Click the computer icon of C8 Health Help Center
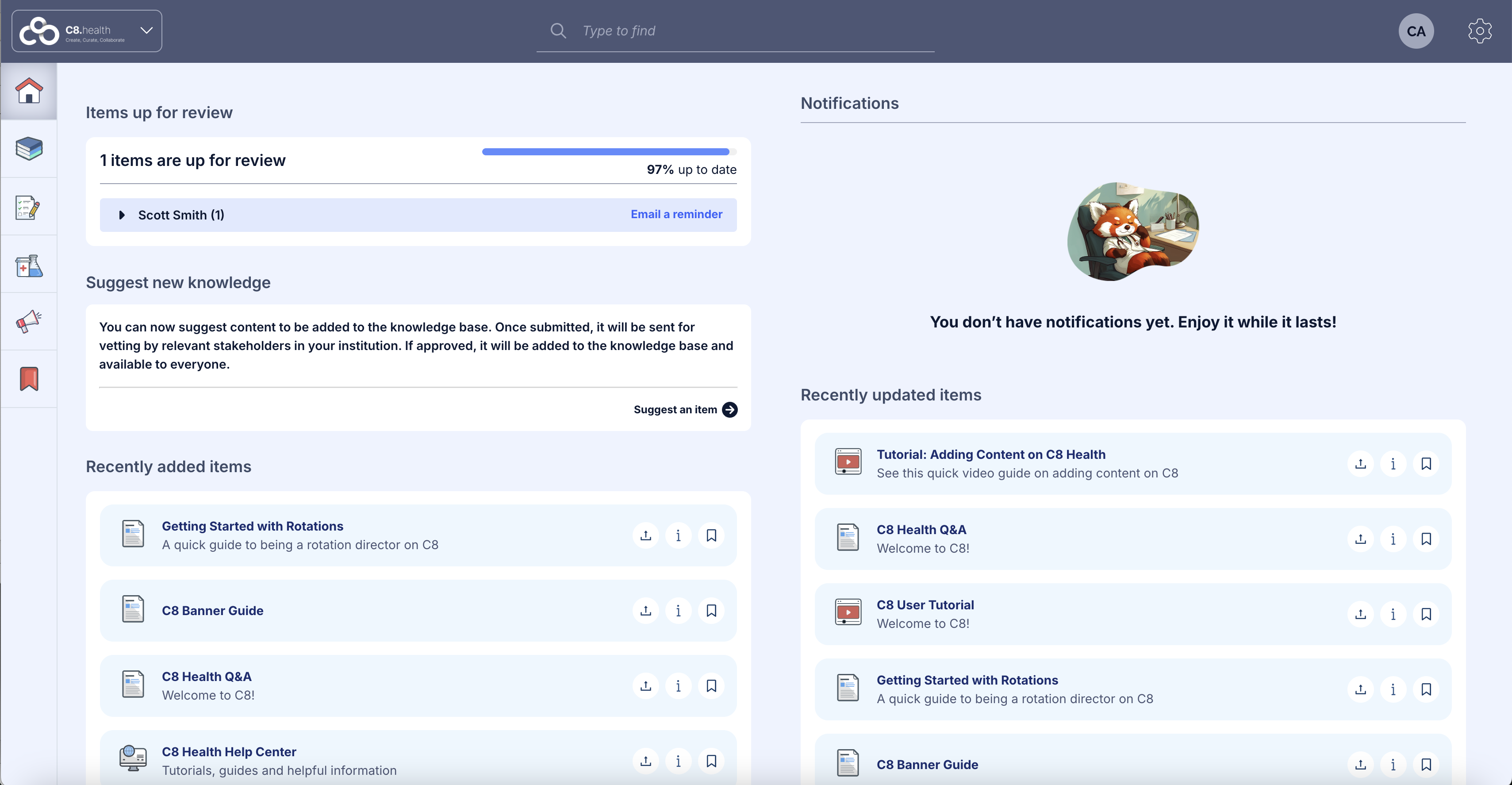Viewport: 1512px width, 785px height. (133, 758)
